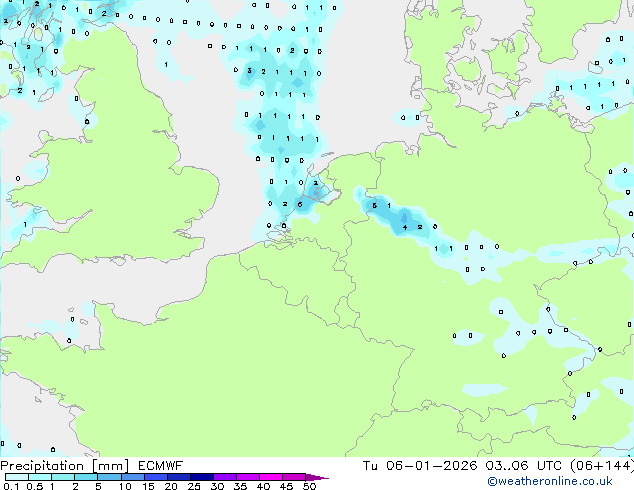Viewport: 634px width, 490px height.
Task: Click the '25' legend scale number
Action: click(194, 486)
